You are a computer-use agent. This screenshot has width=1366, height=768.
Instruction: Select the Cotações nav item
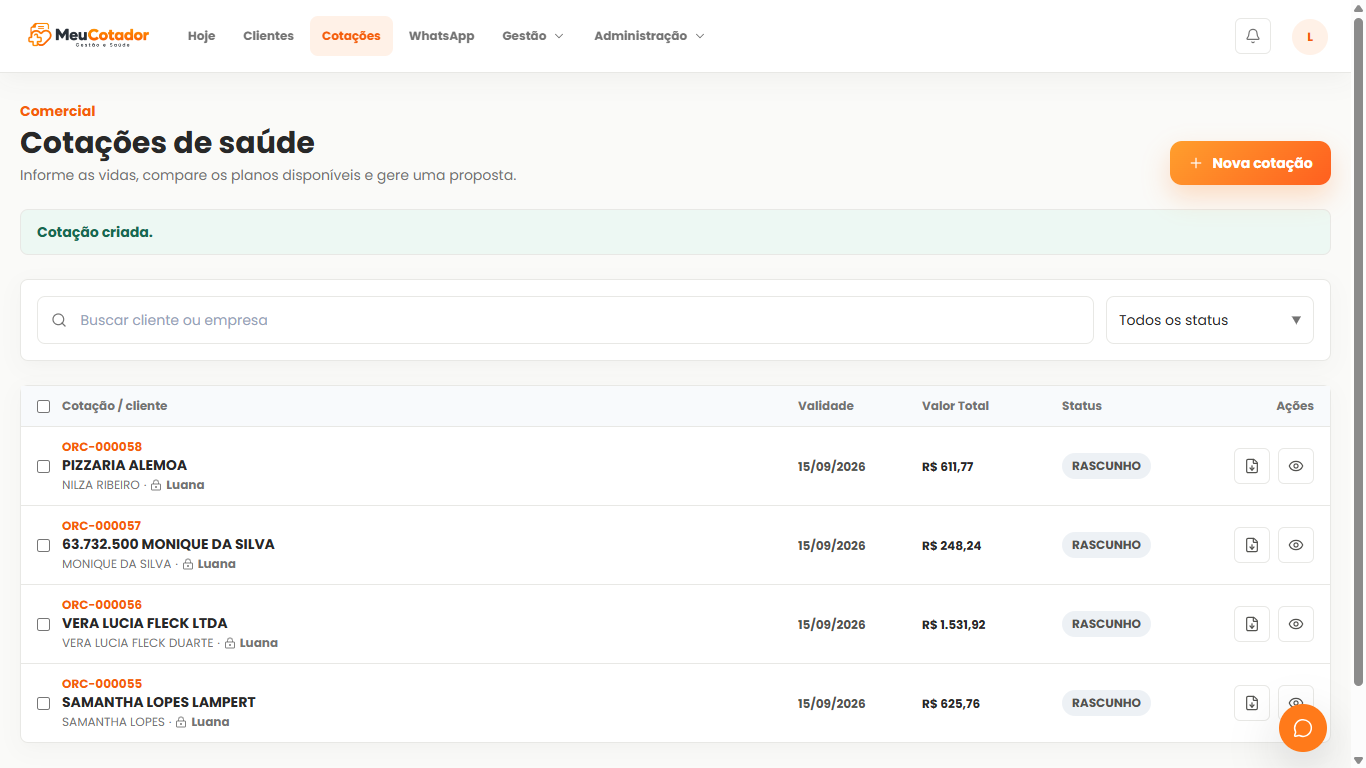351,36
